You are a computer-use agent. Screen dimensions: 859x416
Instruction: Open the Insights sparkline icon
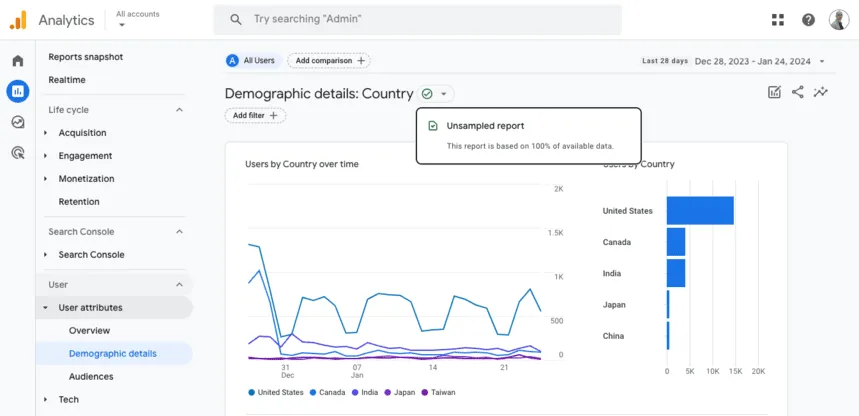821,92
